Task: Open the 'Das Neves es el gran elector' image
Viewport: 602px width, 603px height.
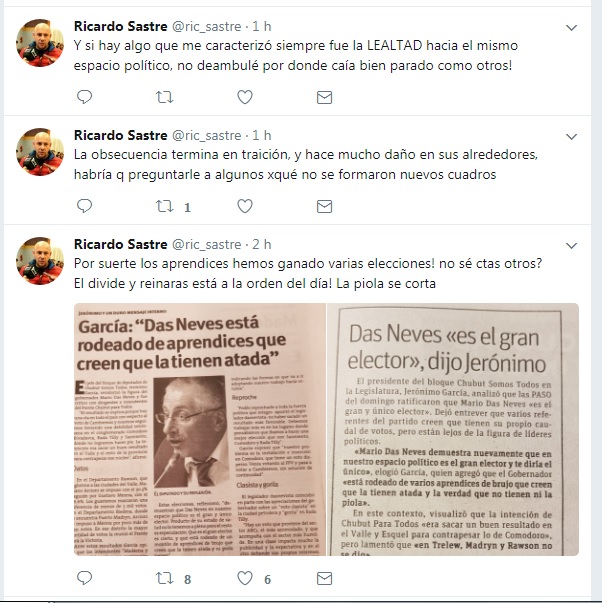Action: [453, 429]
